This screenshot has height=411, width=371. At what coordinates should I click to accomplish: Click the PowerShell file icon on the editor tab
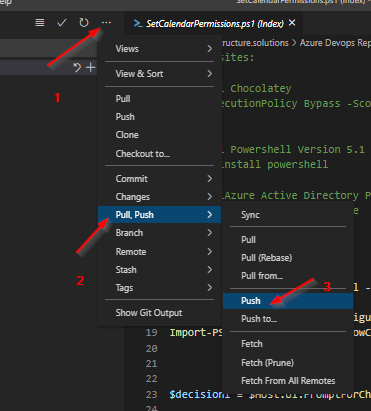click(x=138, y=23)
